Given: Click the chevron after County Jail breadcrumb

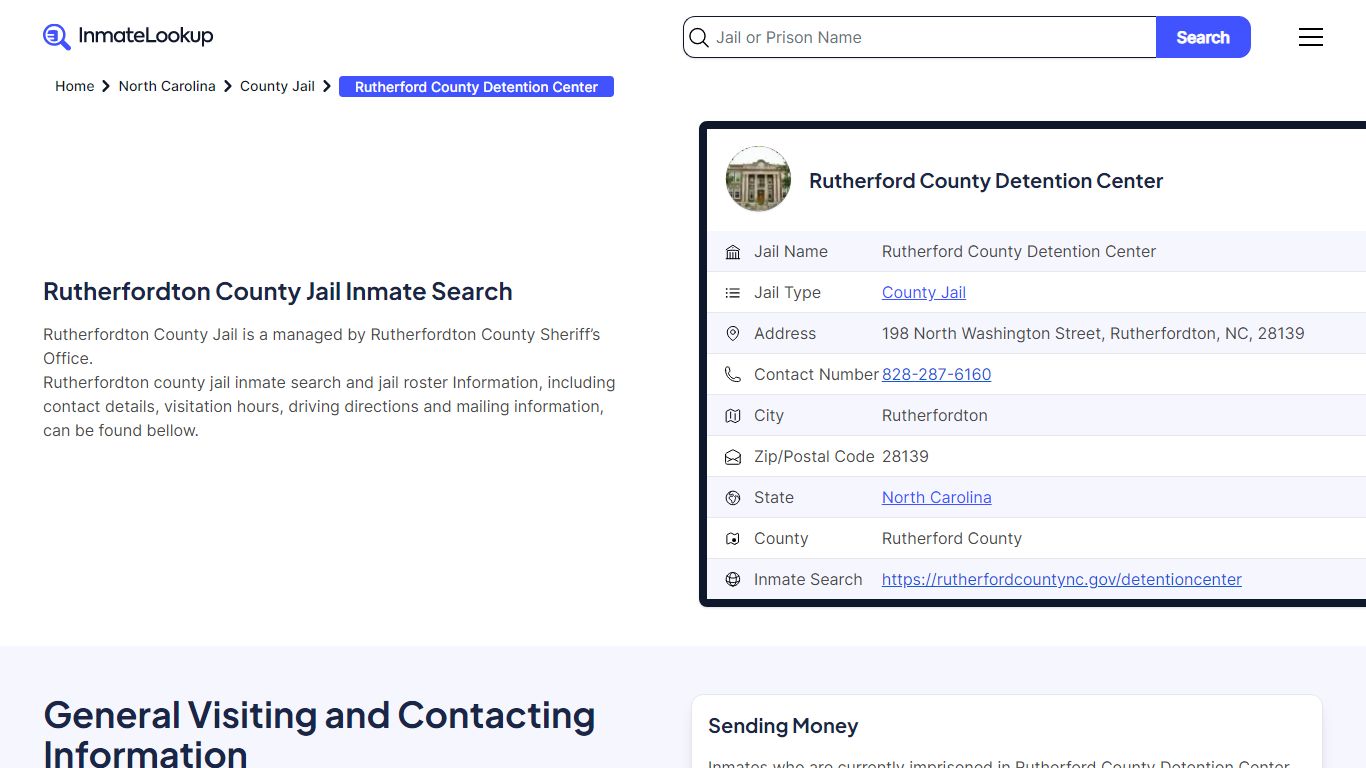Looking at the screenshot, I should tap(327, 87).
